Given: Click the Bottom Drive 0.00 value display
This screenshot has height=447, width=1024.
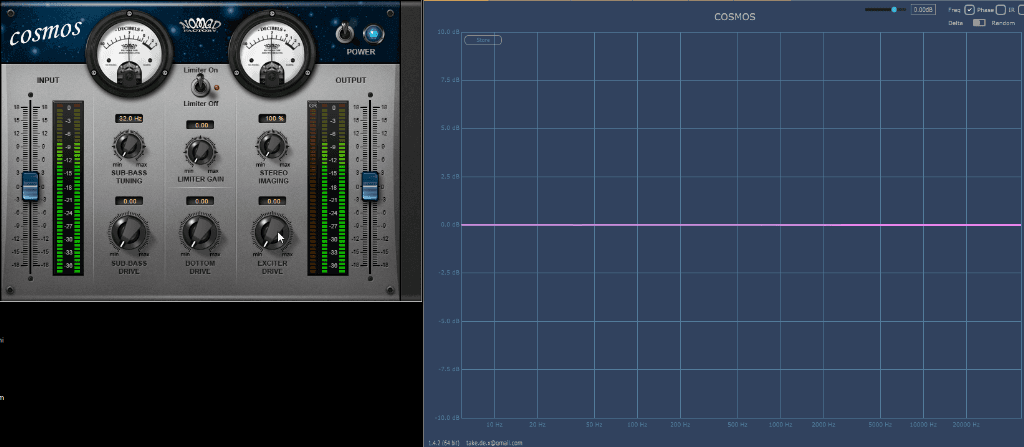Looking at the screenshot, I should 200,201.
